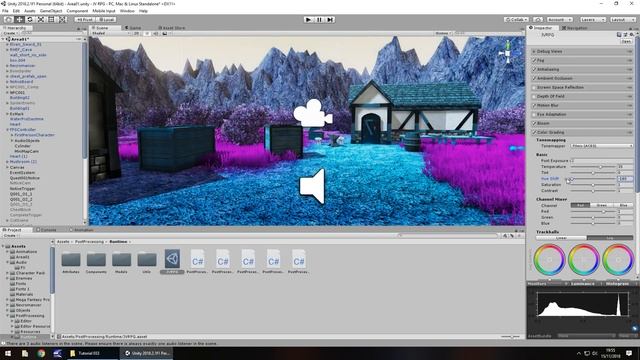Open the Windows Start menu
The width and height of the screenshot is (640, 360).
click(8, 353)
